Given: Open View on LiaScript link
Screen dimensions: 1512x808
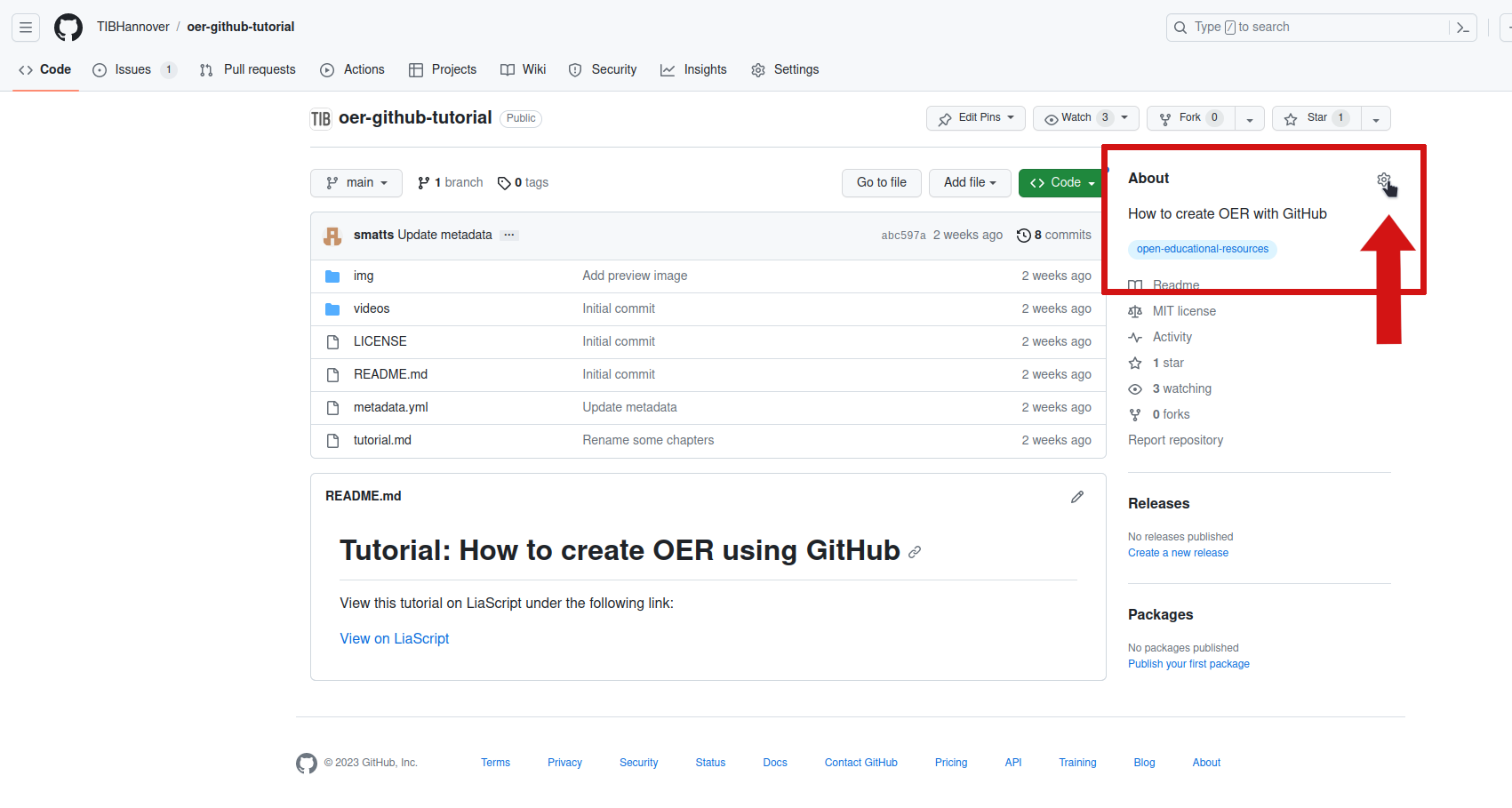Looking at the screenshot, I should coord(395,639).
